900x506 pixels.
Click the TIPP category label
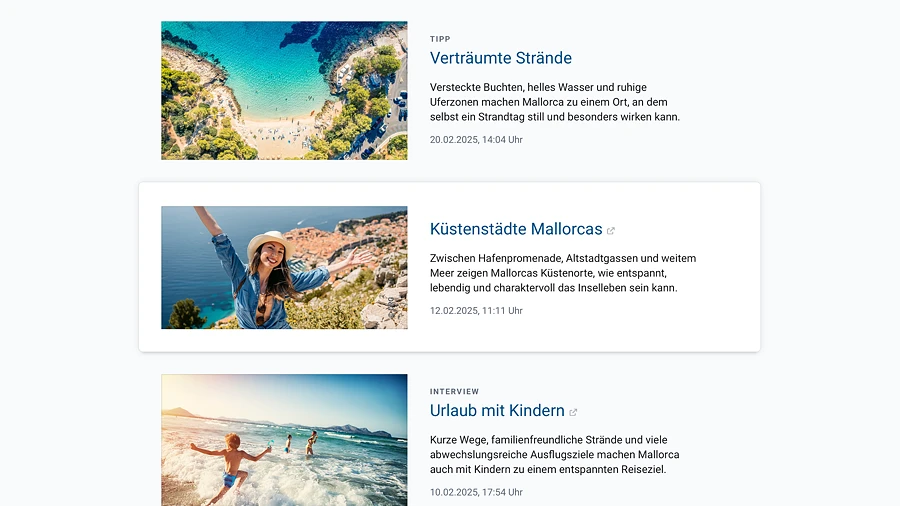click(x=440, y=39)
